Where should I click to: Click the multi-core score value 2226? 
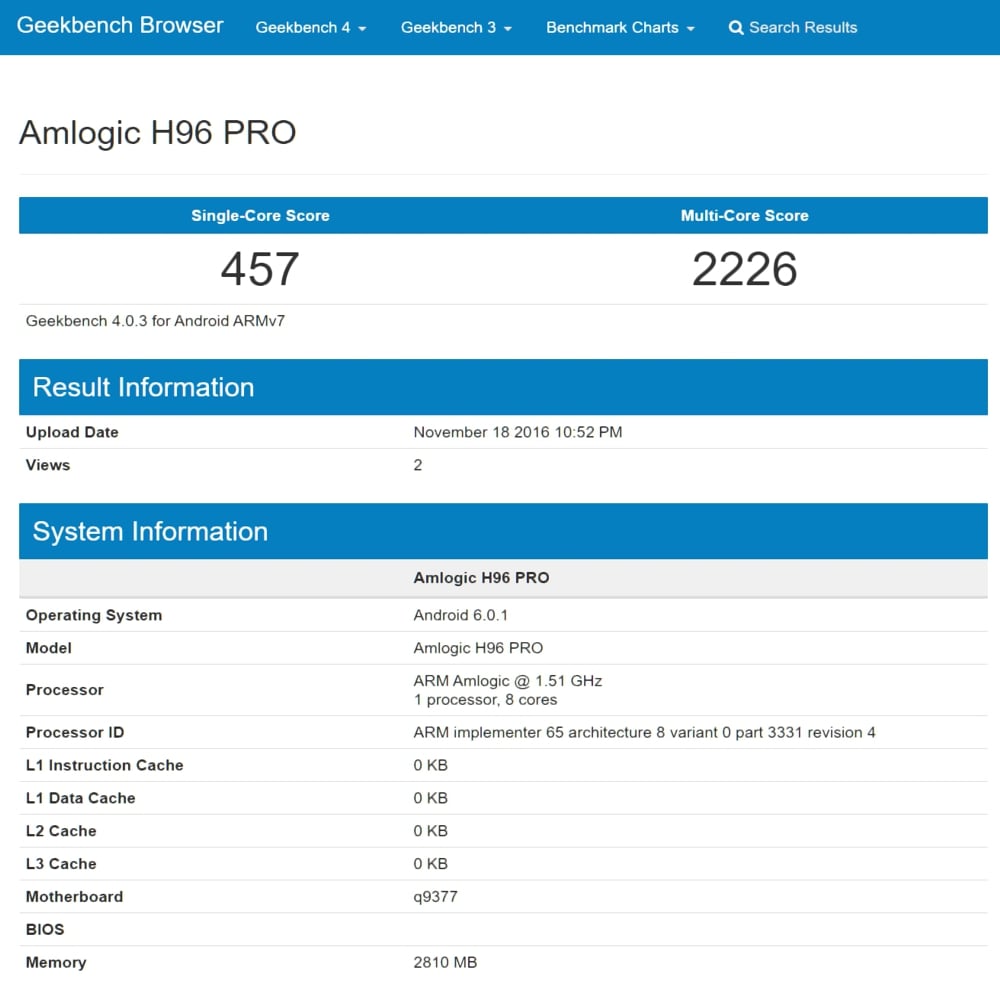click(745, 268)
